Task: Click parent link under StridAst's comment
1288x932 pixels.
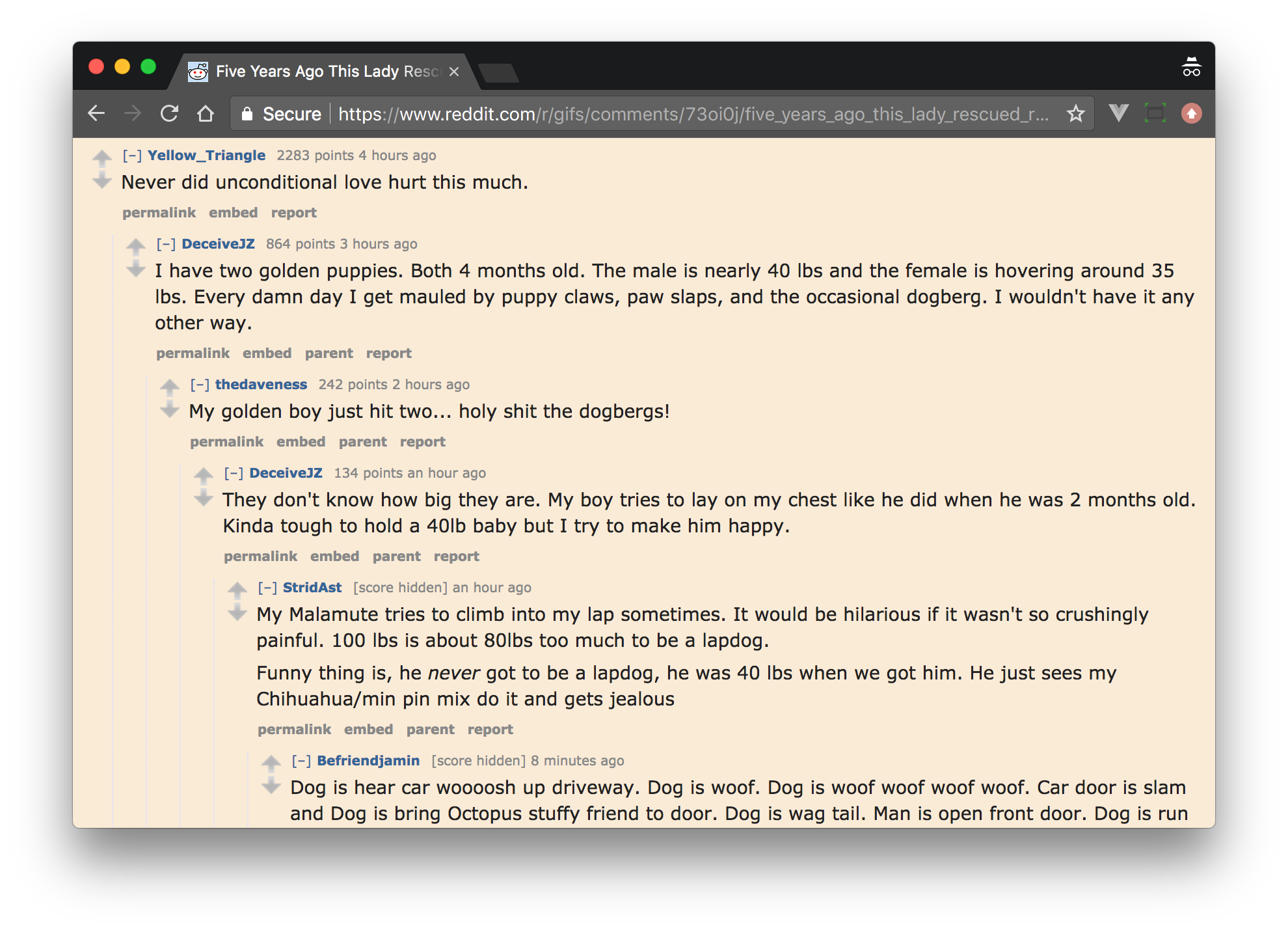Action: click(430, 730)
